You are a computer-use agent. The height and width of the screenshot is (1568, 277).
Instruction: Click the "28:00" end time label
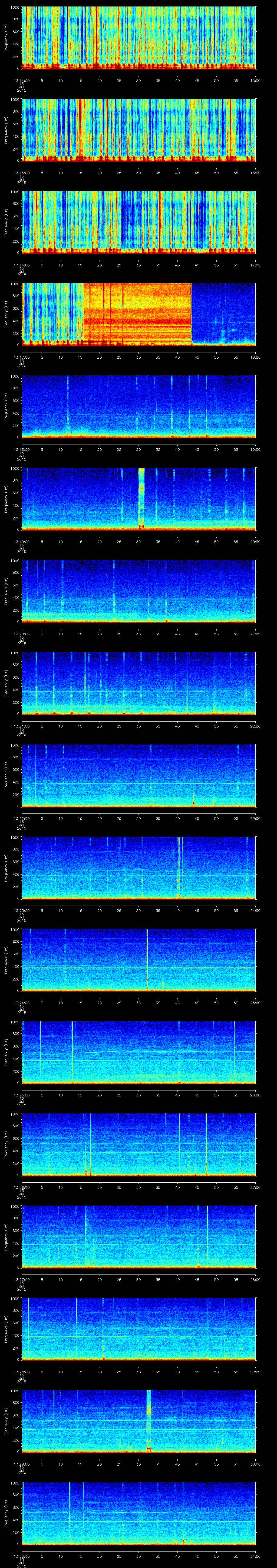click(x=256, y=1279)
